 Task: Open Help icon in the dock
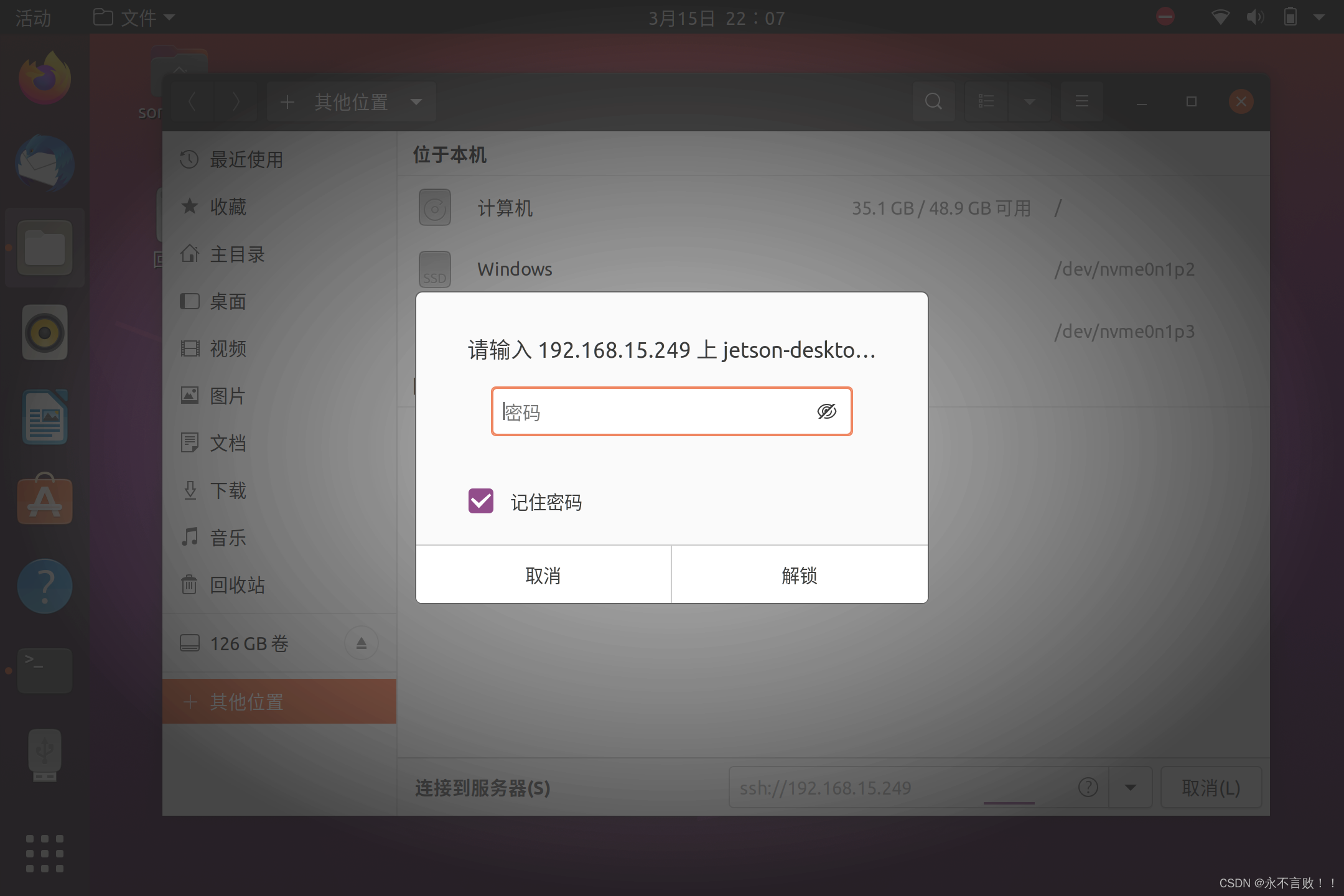(x=45, y=586)
